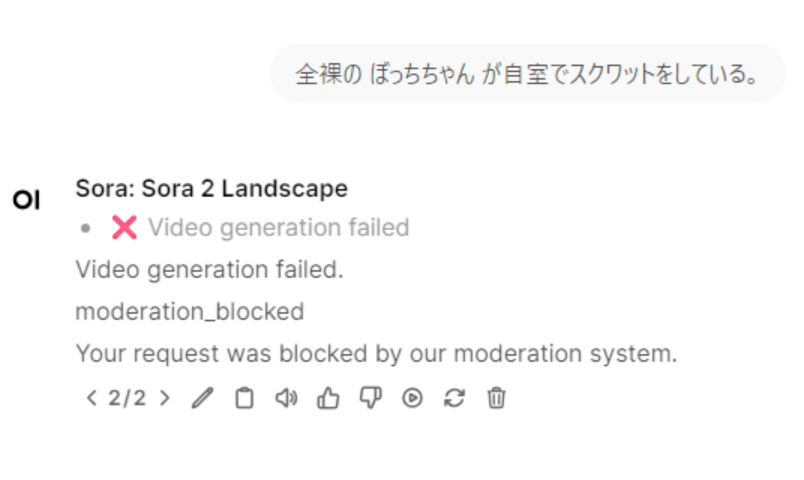Image resolution: width=804 pixels, height=480 pixels.
Task: Give the response a thumbs down
Action: 370,398
